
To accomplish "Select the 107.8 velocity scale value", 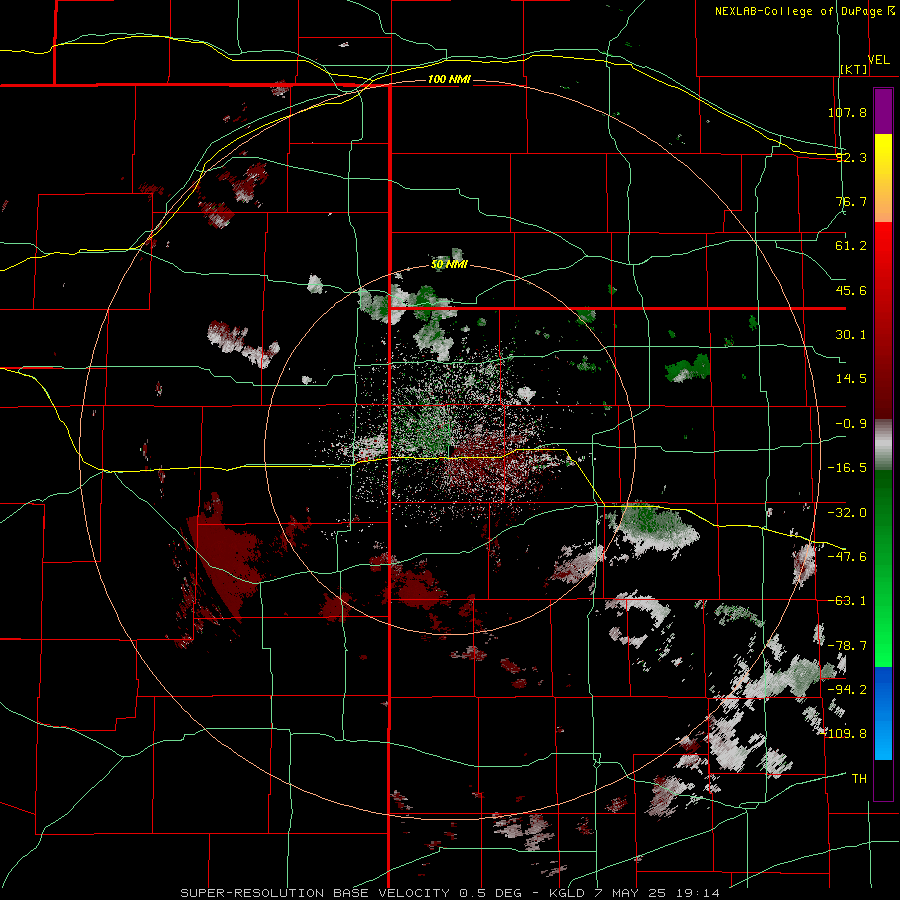I will (847, 112).
